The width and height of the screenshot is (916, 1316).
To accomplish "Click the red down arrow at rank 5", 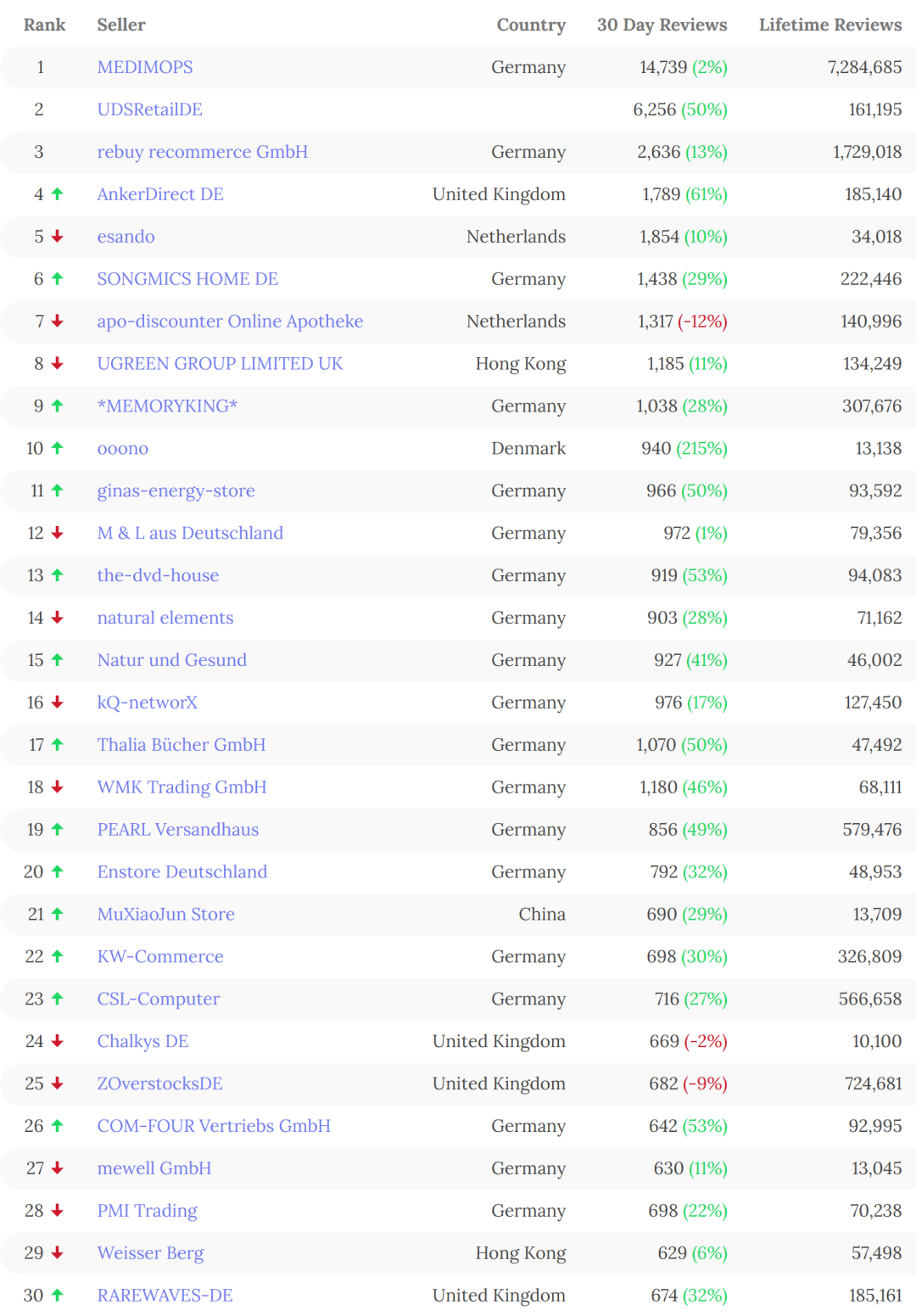I will 58,236.
